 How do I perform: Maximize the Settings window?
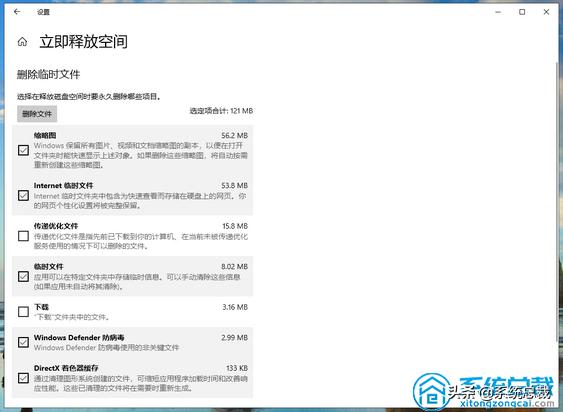click(x=522, y=12)
